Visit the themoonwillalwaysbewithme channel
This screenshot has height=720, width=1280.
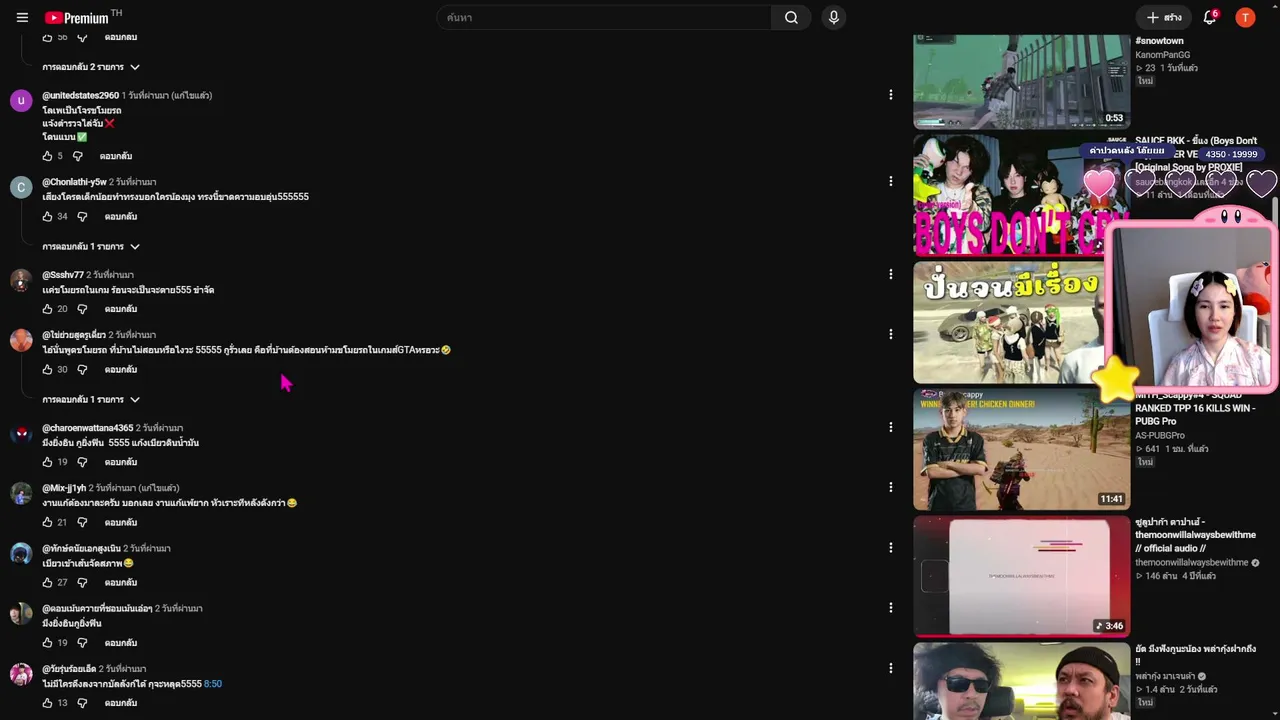point(1192,563)
